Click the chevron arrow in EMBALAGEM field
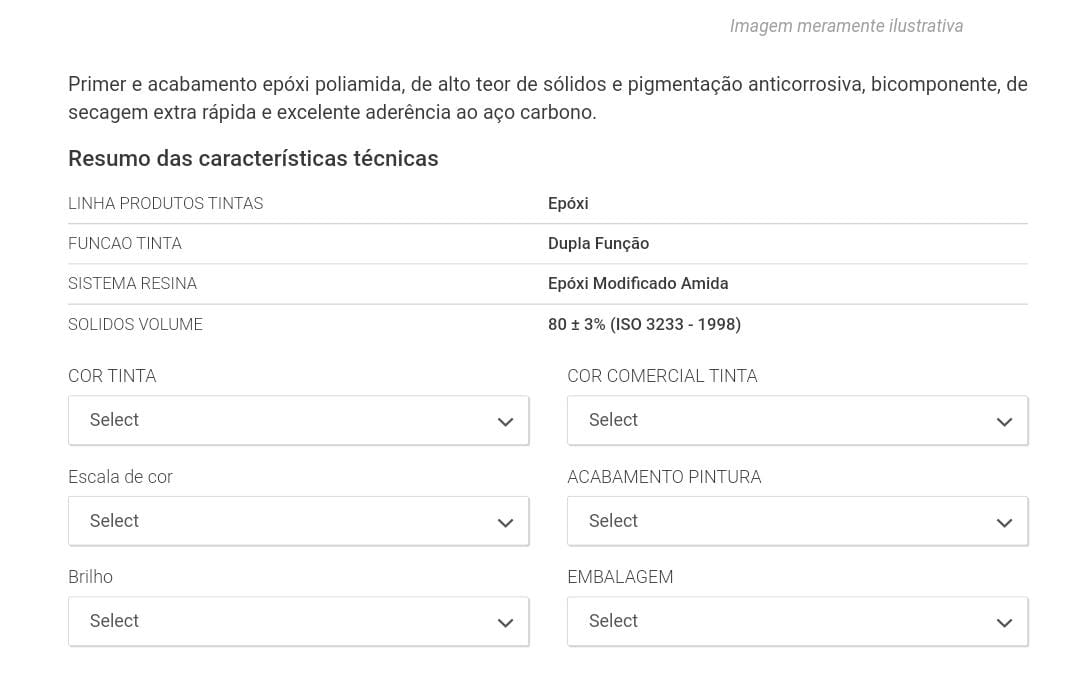1080x677 pixels. [x=1004, y=623]
